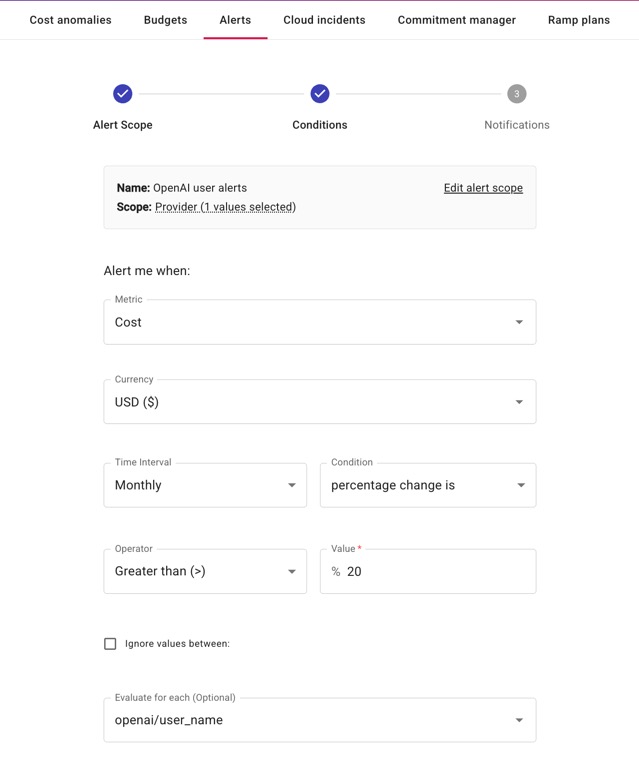Click the Edit alert scope link

click(483, 188)
